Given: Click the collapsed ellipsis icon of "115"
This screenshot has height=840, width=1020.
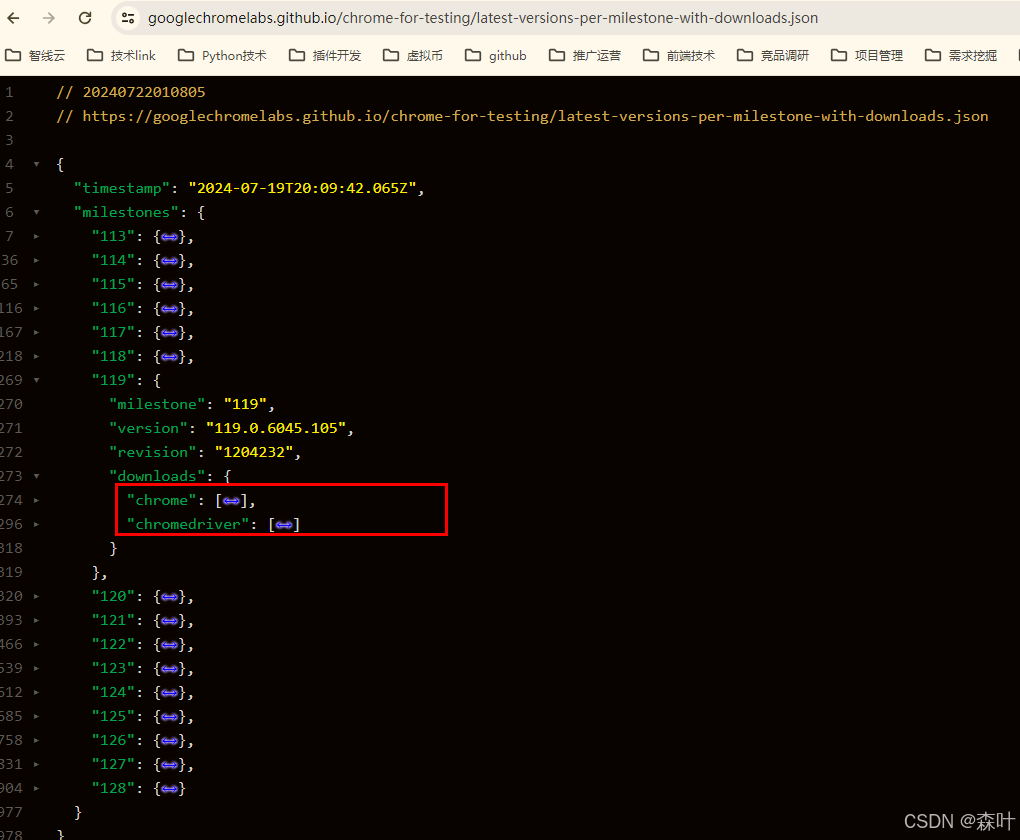Looking at the screenshot, I should [170, 285].
